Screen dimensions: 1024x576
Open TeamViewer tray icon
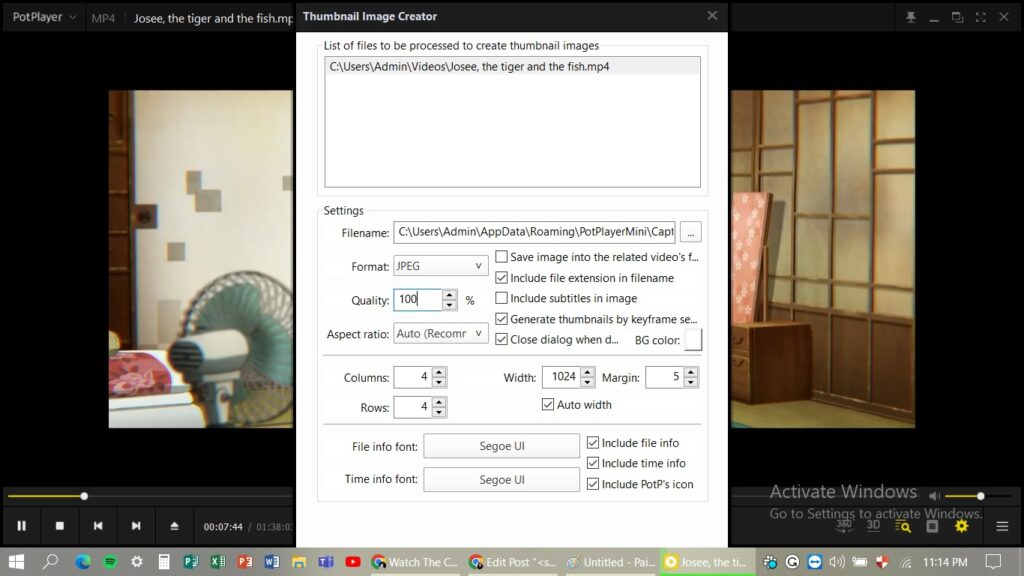pyautogui.click(x=814, y=562)
